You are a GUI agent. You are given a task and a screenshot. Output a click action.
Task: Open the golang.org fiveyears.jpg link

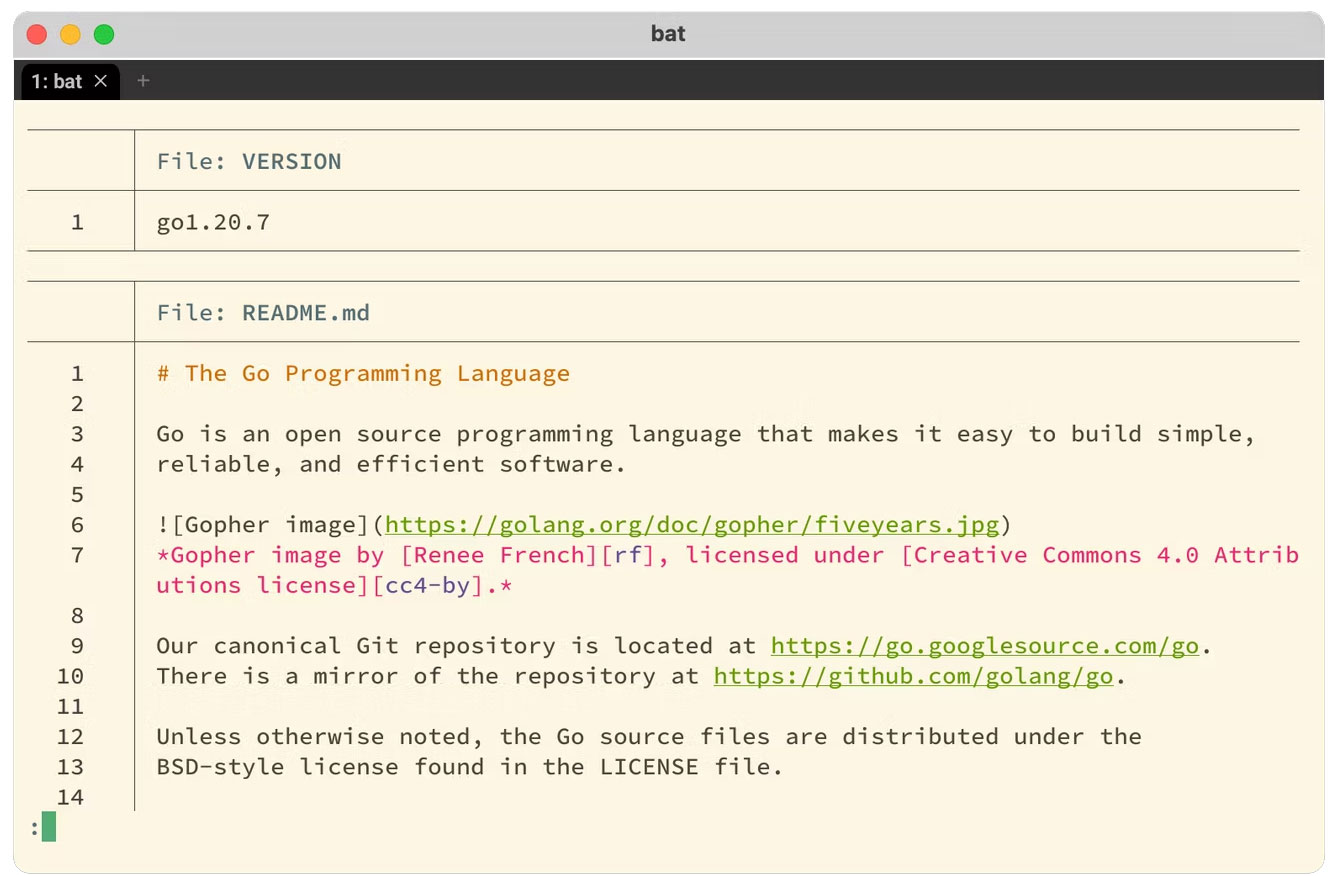692,525
